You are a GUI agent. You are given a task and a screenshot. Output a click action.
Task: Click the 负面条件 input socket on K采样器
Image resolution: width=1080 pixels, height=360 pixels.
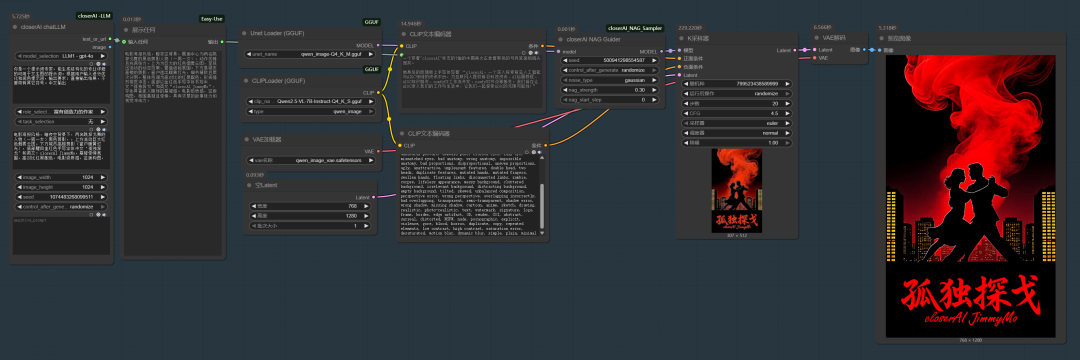[x=680, y=67]
